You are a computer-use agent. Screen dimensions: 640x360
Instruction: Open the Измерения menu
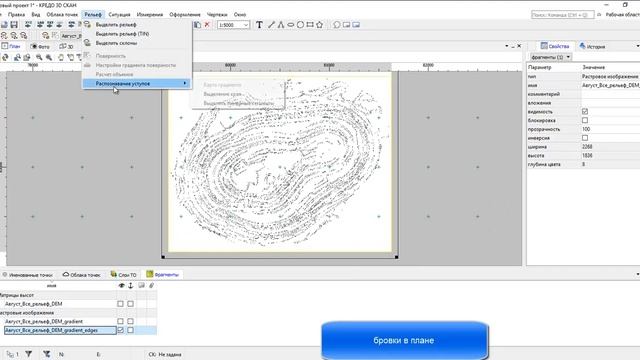[149, 14]
